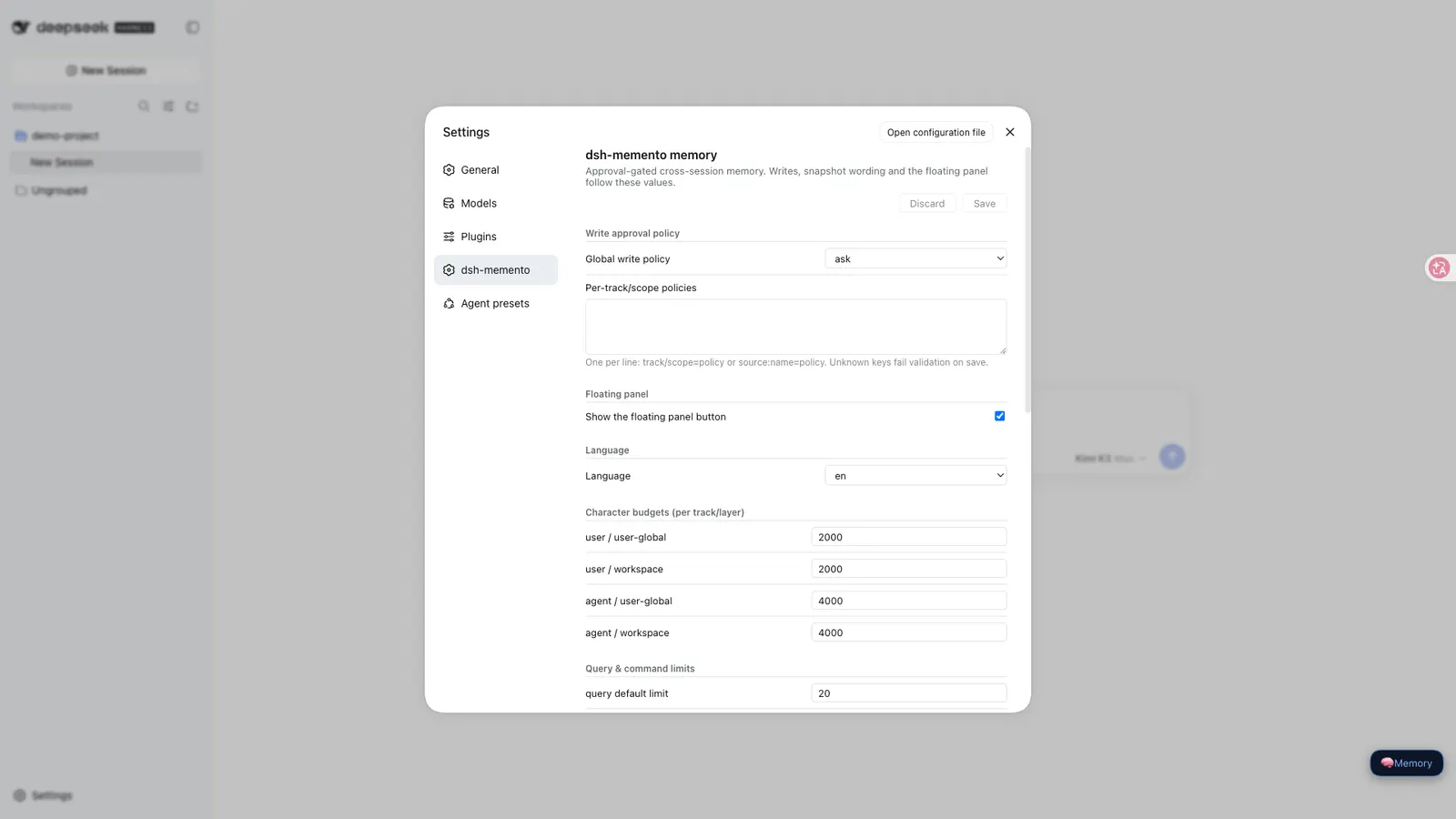The height and width of the screenshot is (819, 1456).
Task: Edit the user / workspace budget field
Action: coord(909,569)
